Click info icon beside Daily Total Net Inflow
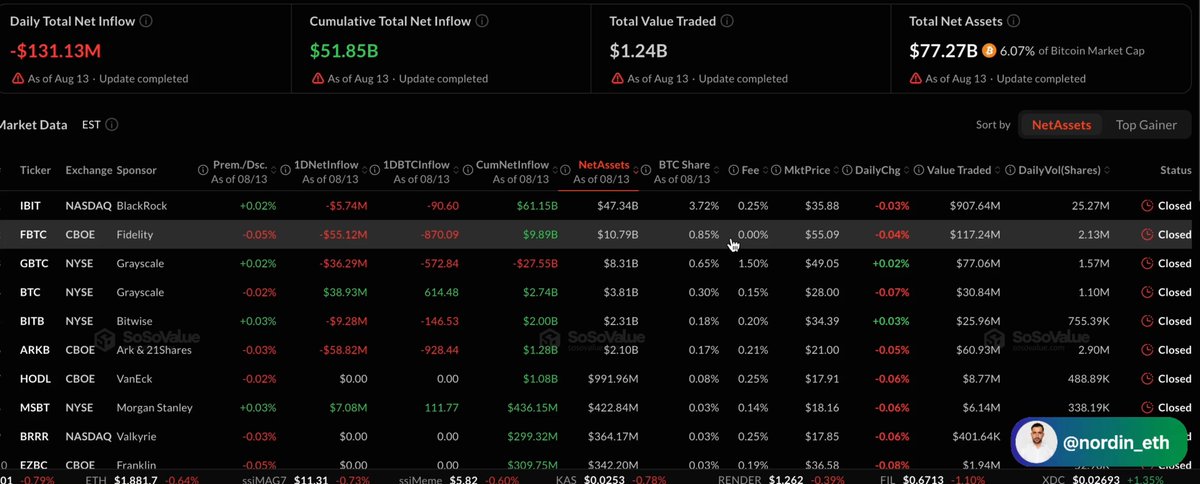The width and height of the screenshot is (1200, 484). 147,20
